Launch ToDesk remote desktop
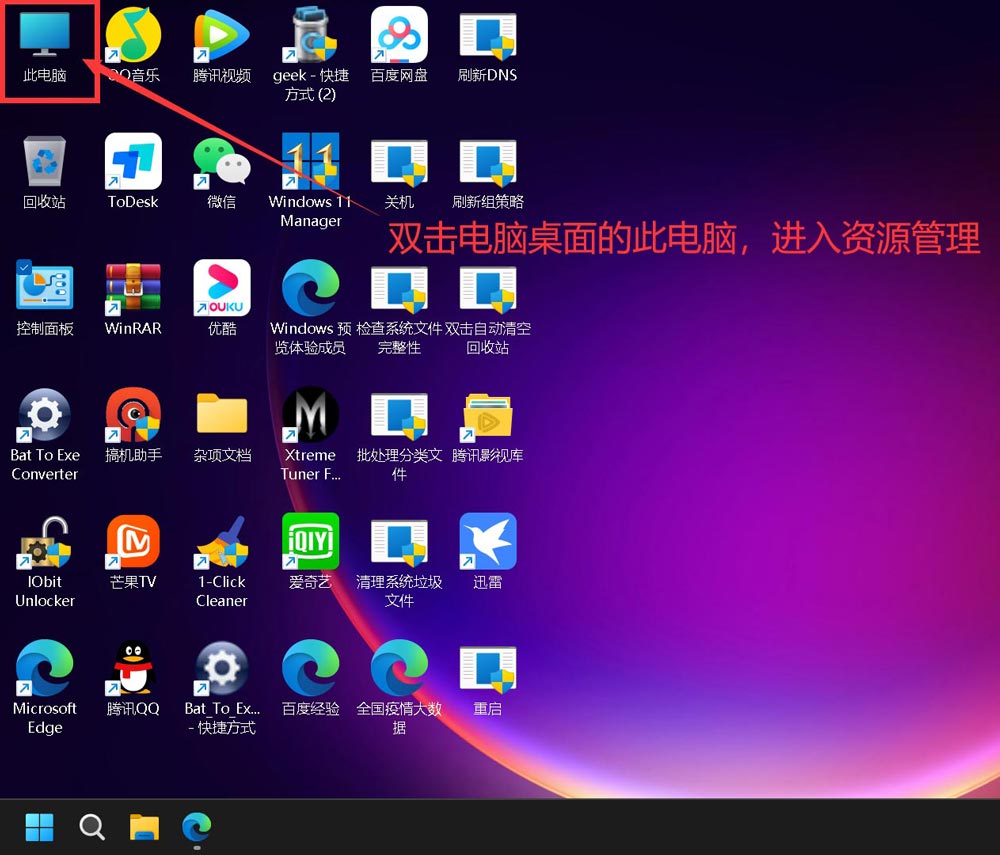 133,165
